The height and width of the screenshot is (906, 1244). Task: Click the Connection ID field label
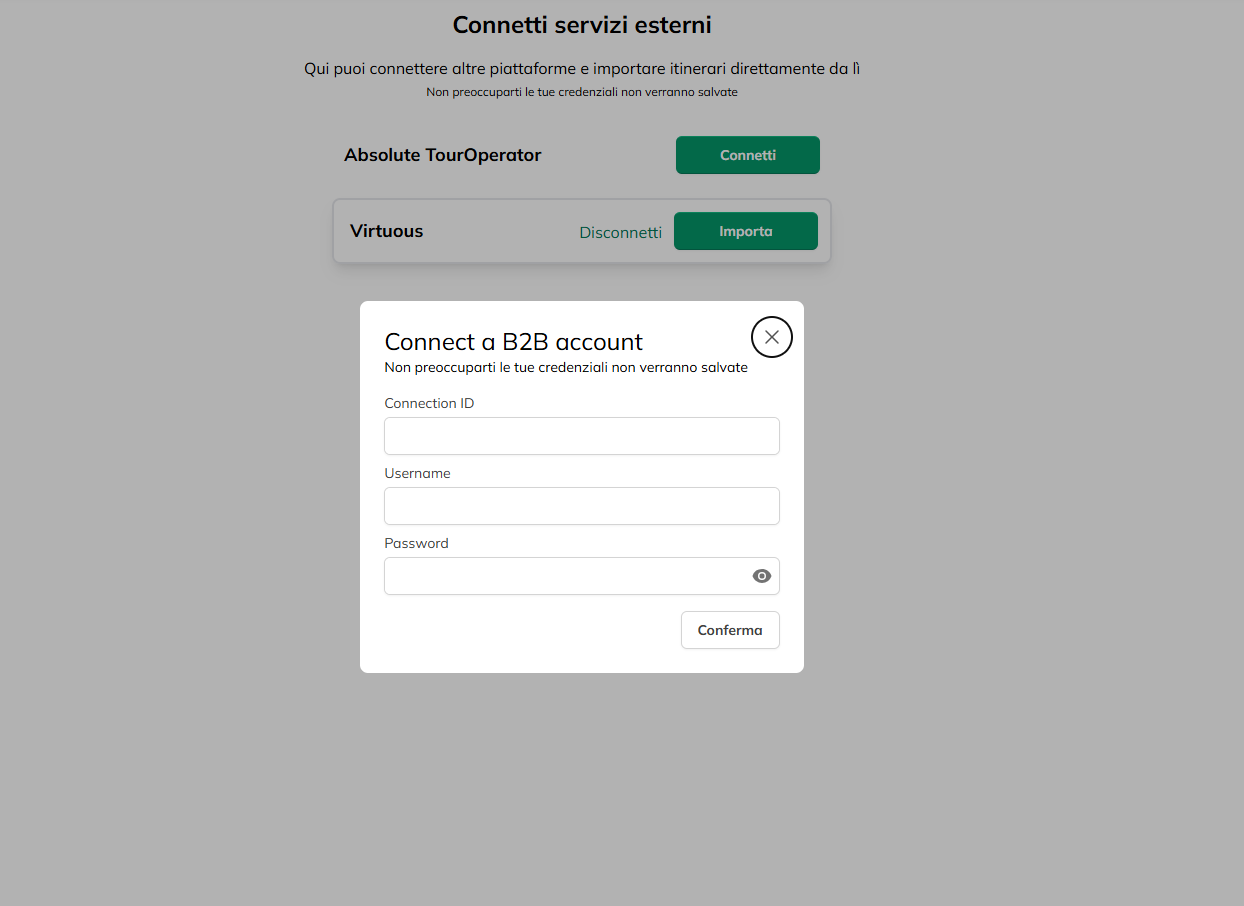click(x=429, y=403)
